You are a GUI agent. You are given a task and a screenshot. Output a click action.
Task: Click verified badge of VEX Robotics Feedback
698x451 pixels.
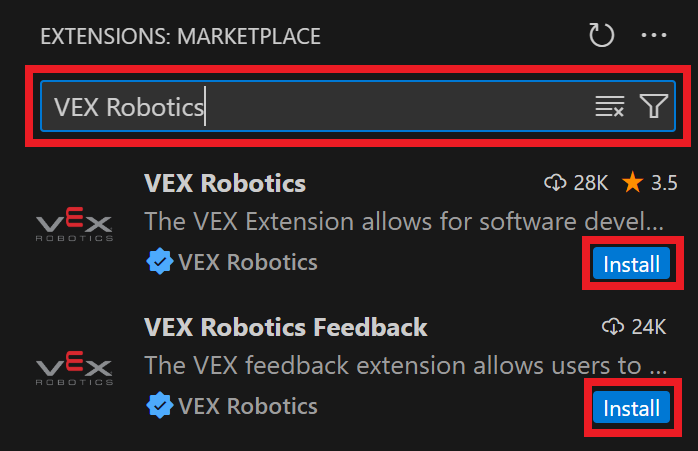[158, 407]
